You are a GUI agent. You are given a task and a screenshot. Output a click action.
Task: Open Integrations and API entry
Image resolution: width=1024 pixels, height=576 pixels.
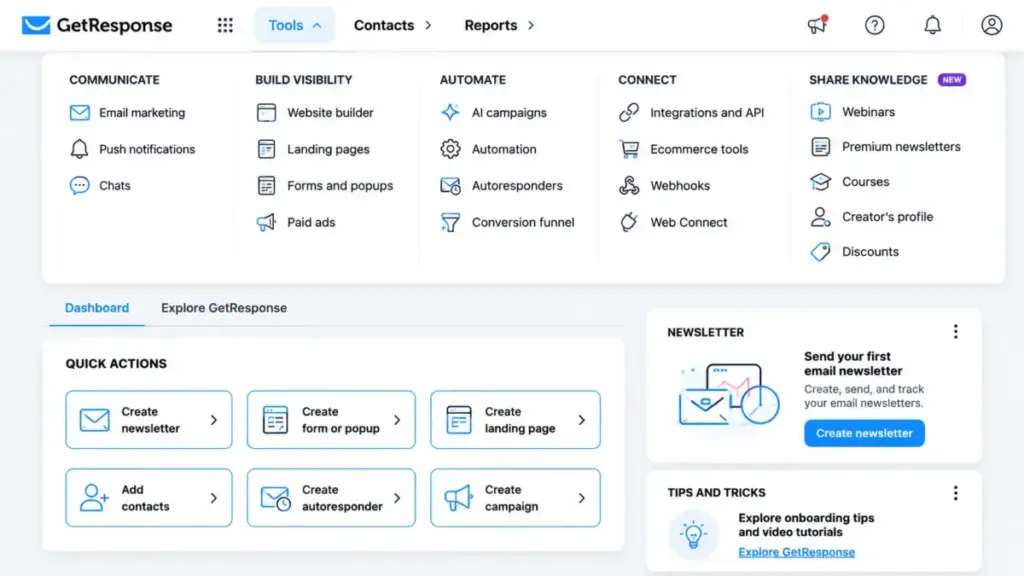coord(691,112)
